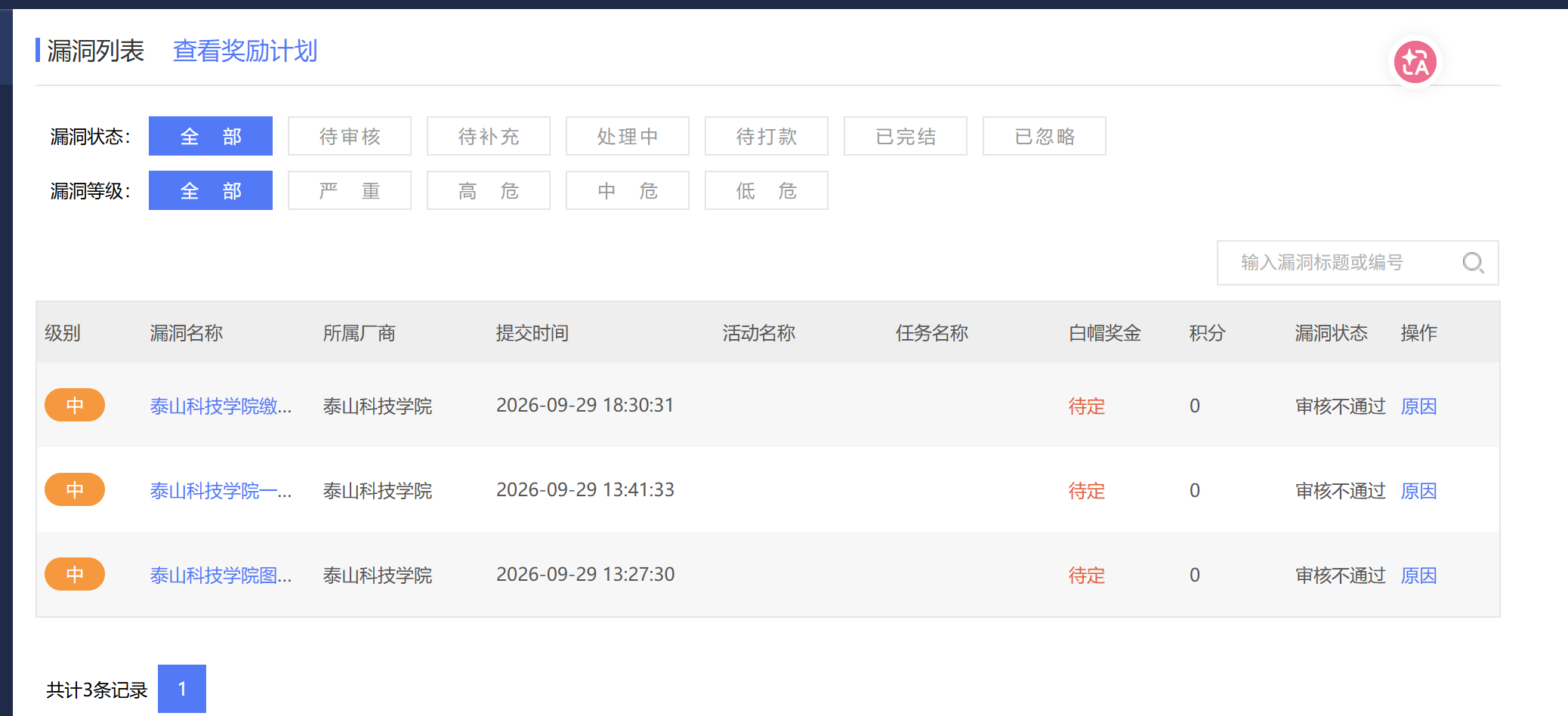Click the 提交时间 column header
This screenshot has width=1568, height=716.
(532, 333)
